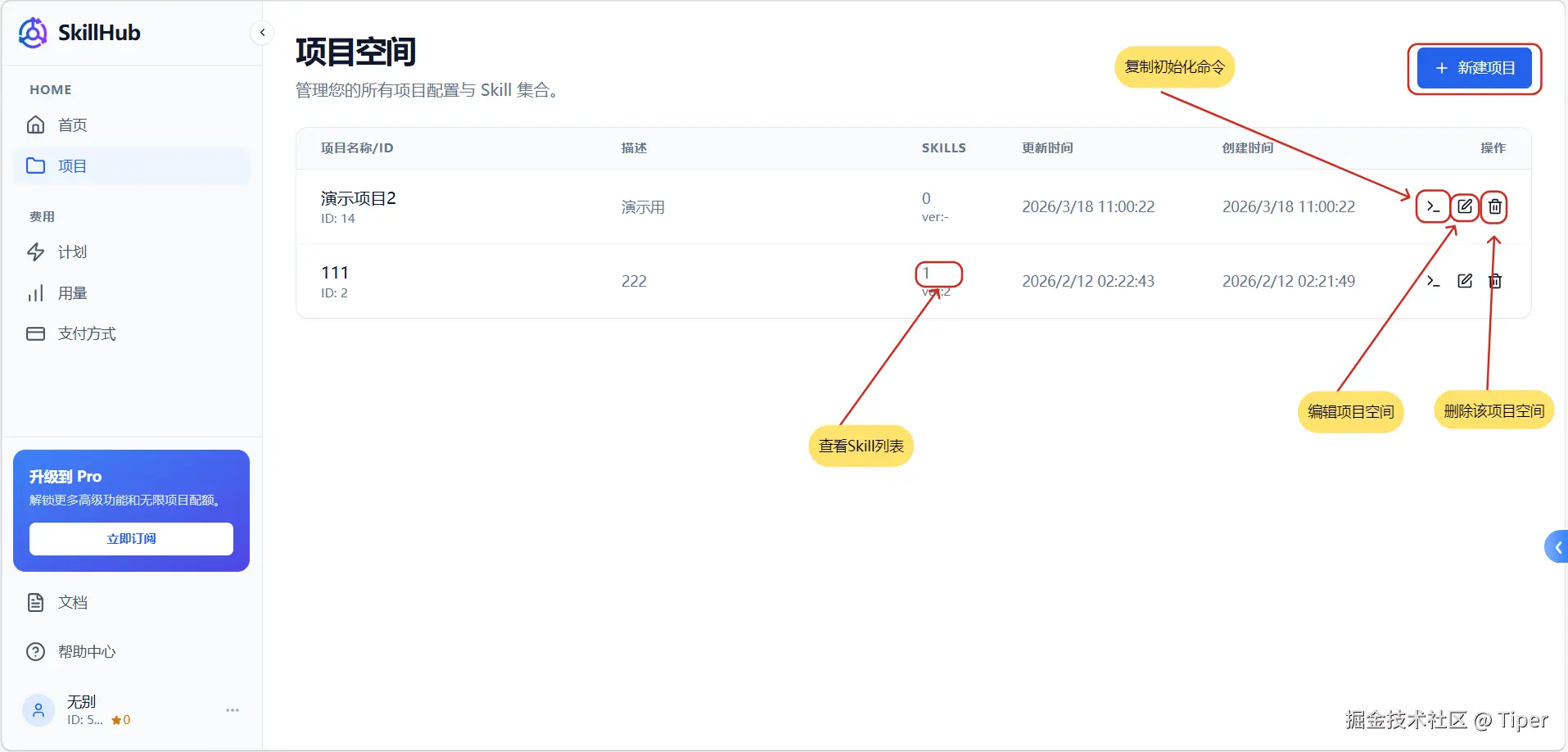Screen dimensions: 1568x752
Task: Collapse the sidebar with the chevron button
Action: tap(262, 33)
